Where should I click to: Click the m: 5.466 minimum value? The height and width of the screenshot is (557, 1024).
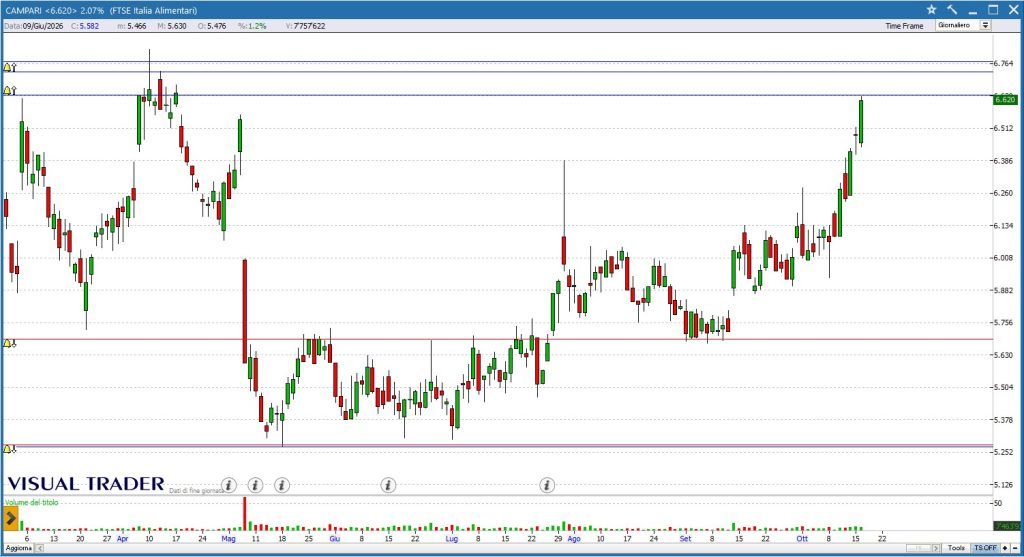pos(132,26)
